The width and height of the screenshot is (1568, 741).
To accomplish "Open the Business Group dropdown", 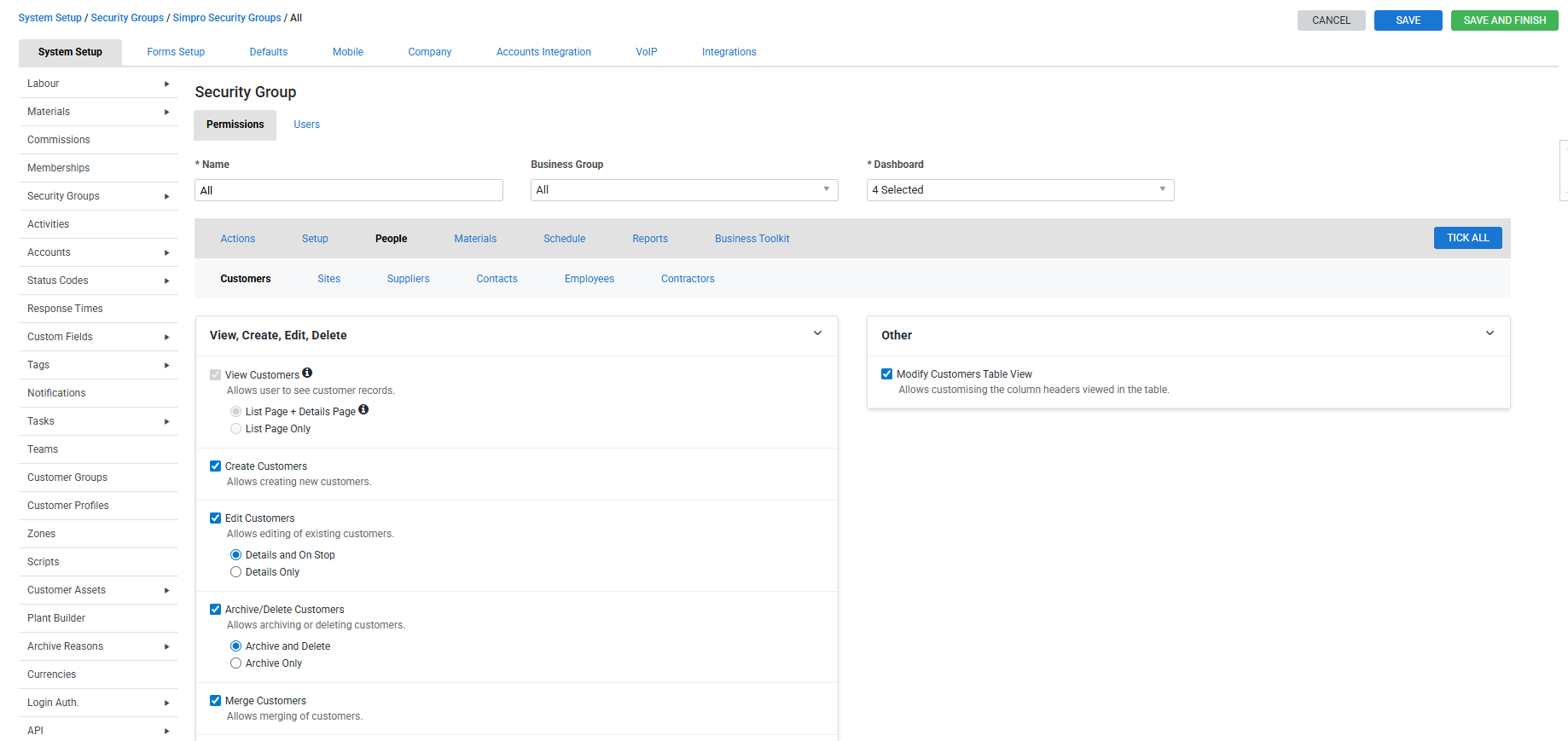I will pos(683,190).
